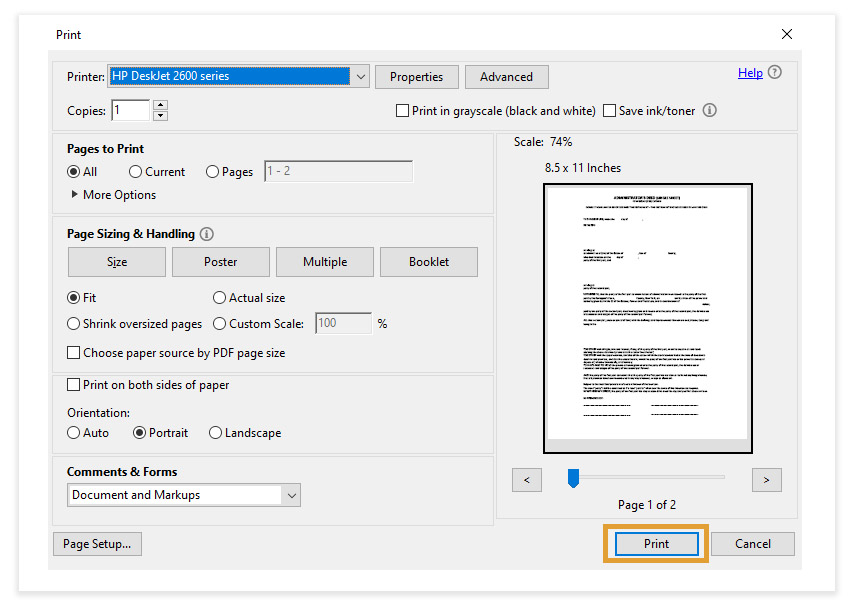Screen dimensions: 850x609
Task: Enable Save ink/toner checkbox
Action: tap(609, 111)
